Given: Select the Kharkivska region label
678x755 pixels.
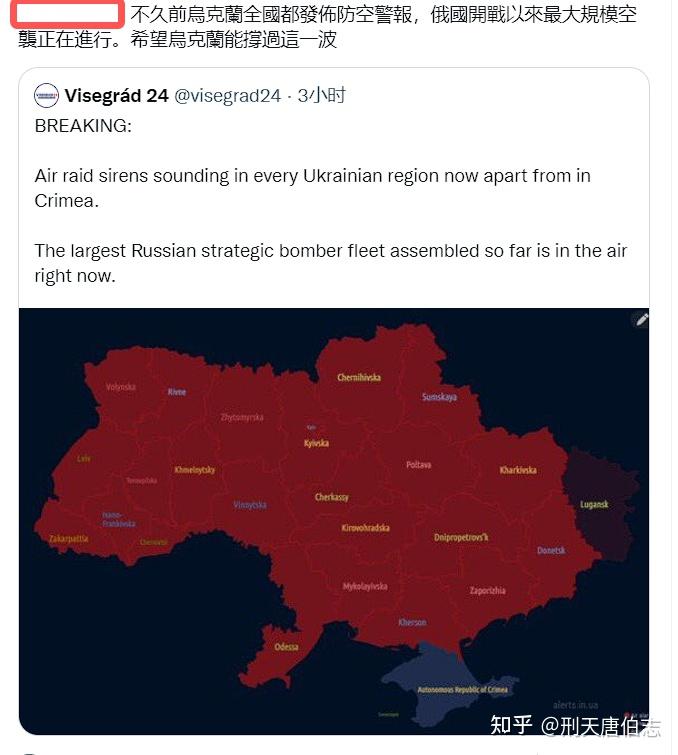Looking at the screenshot, I should [x=518, y=470].
